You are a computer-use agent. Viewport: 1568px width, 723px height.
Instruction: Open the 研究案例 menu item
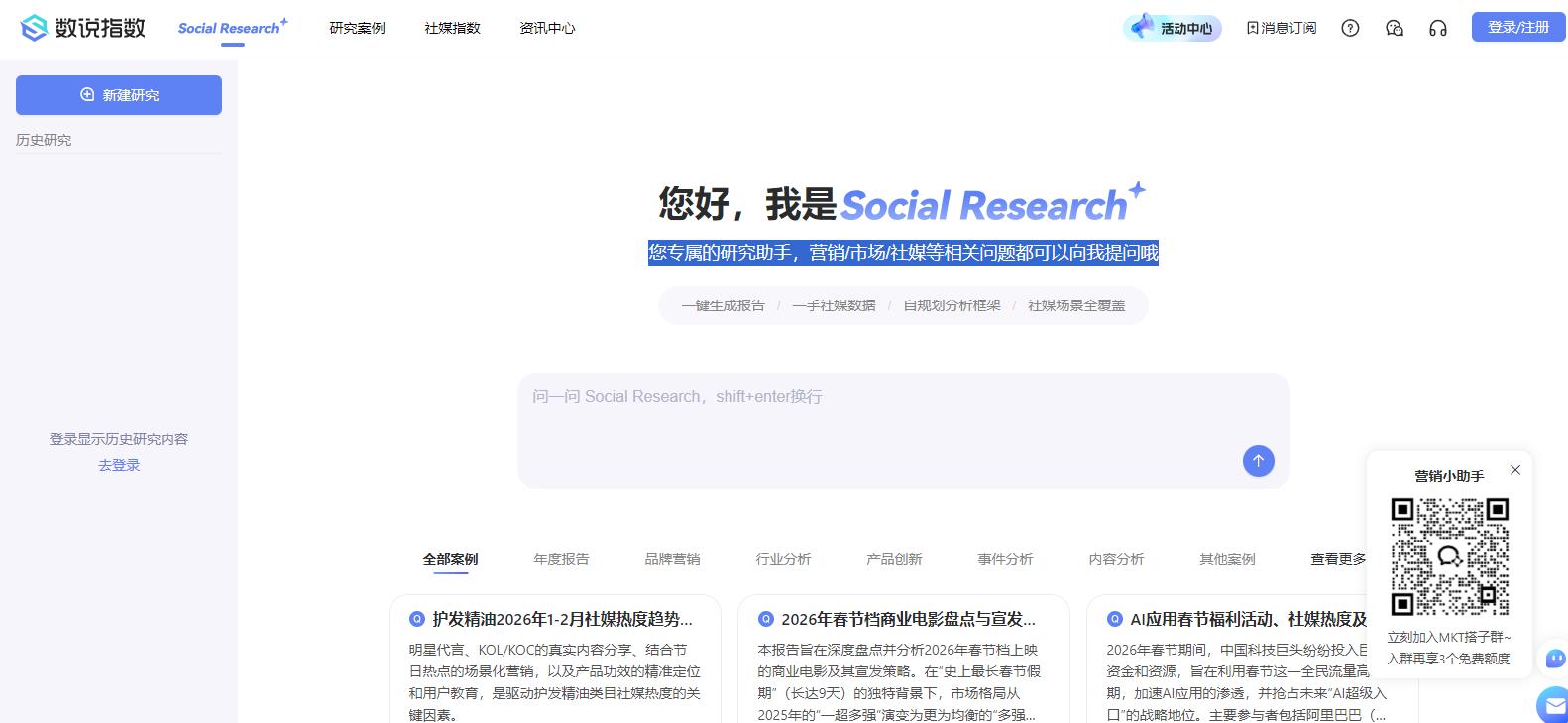click(x=357, y=28)
